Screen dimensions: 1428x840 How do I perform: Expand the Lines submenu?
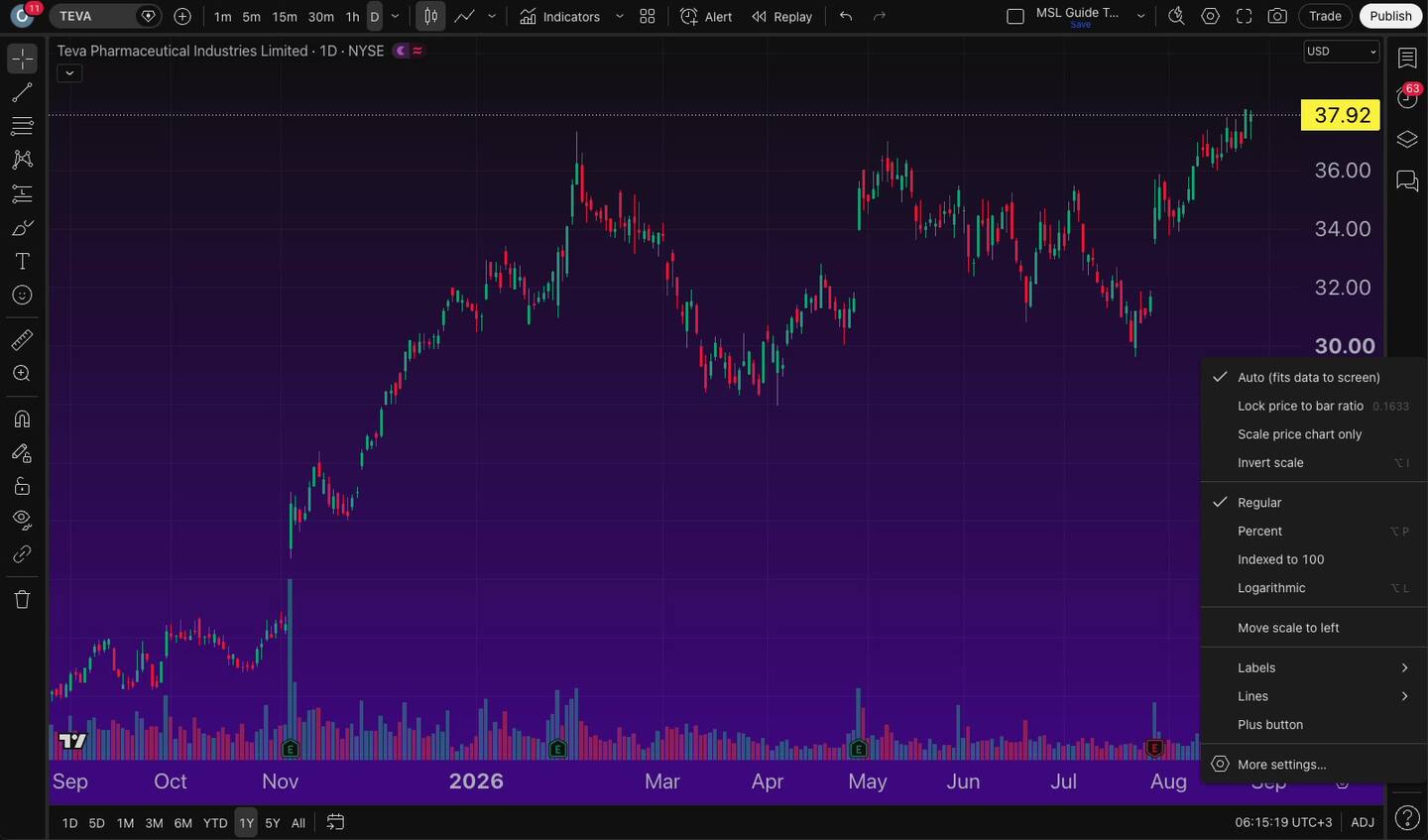[x=1314, y=696]
